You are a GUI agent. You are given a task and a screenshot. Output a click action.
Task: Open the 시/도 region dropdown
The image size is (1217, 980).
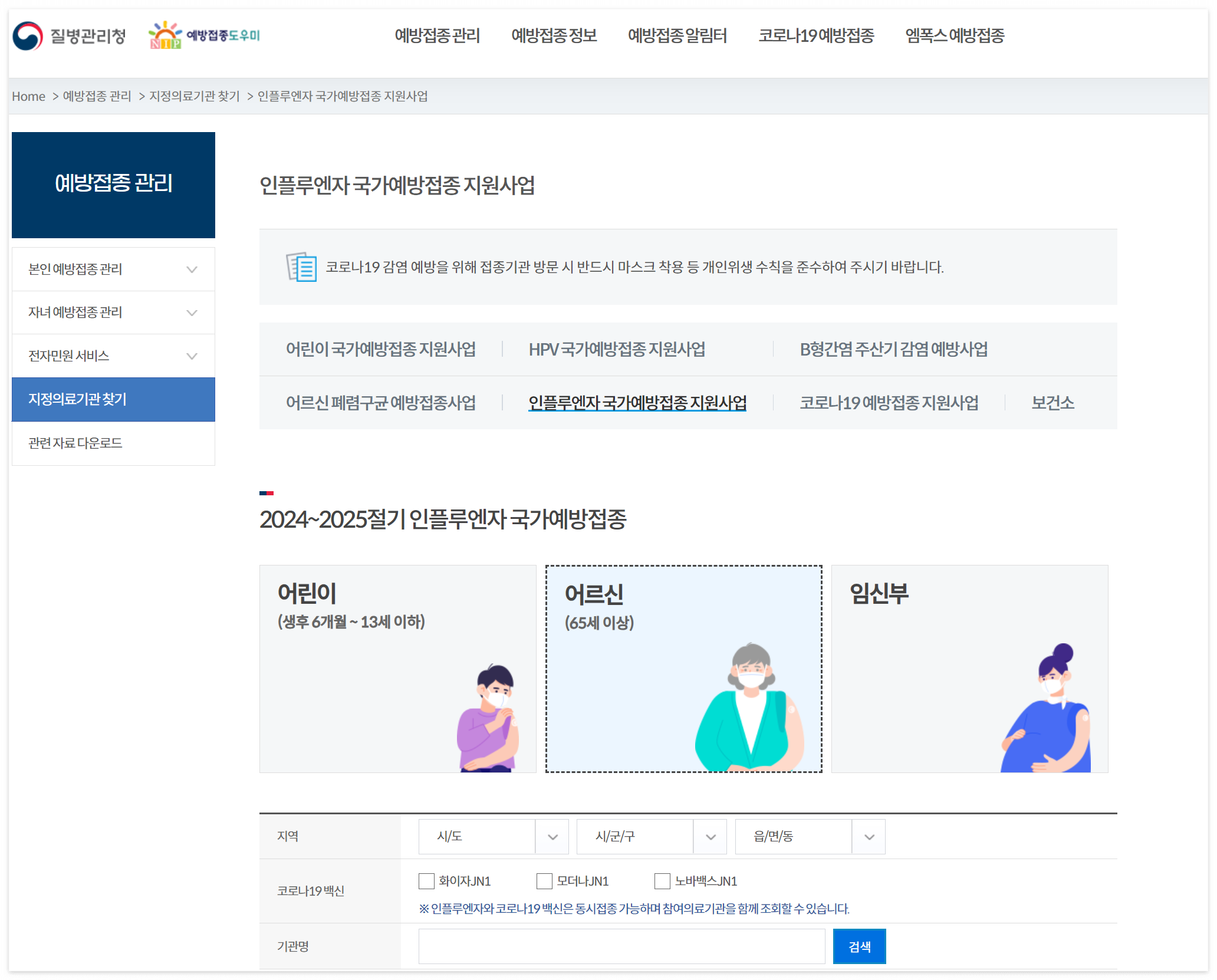(x=493, y=836)
